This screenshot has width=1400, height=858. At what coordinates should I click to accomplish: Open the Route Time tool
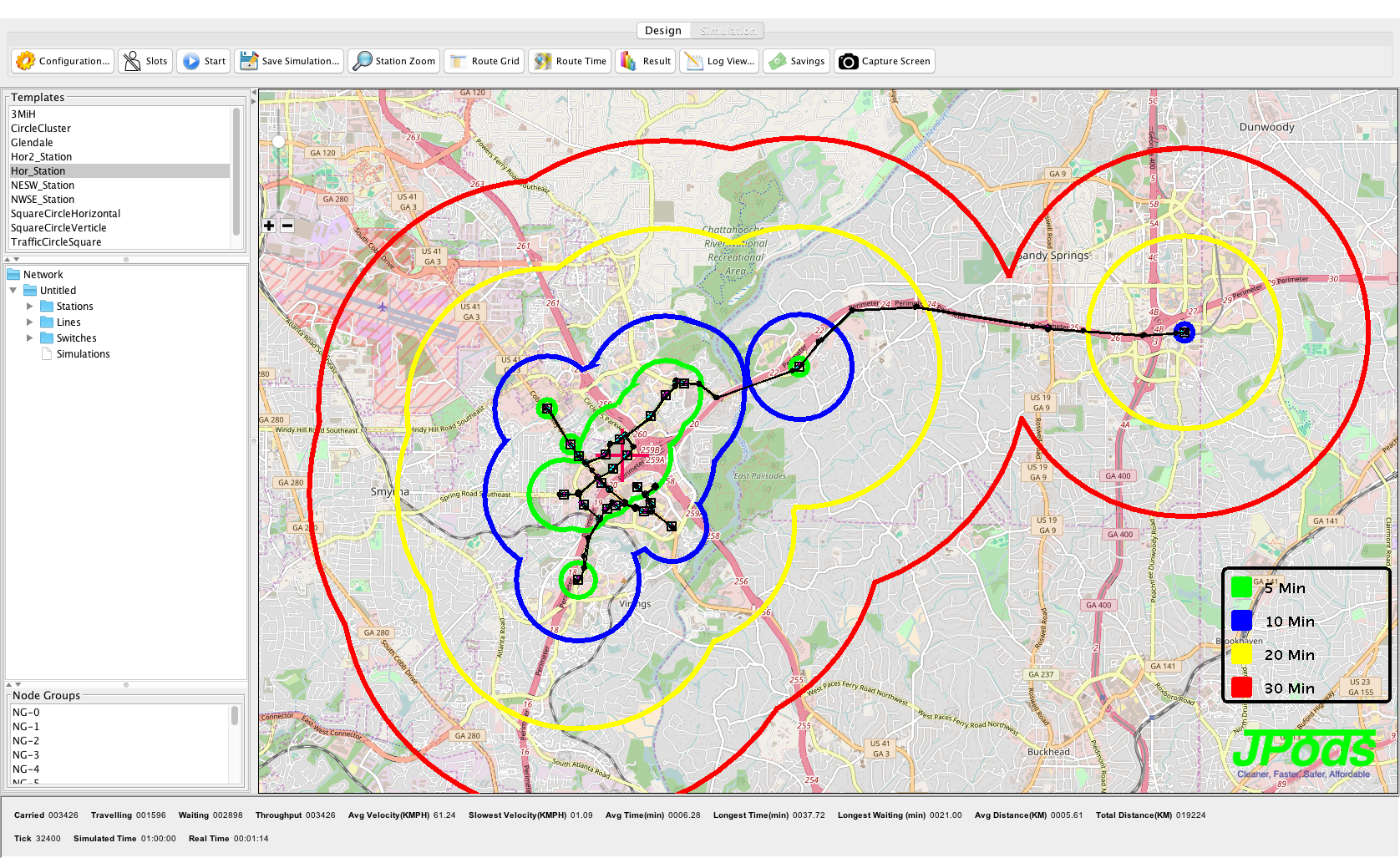pos(543,61)
